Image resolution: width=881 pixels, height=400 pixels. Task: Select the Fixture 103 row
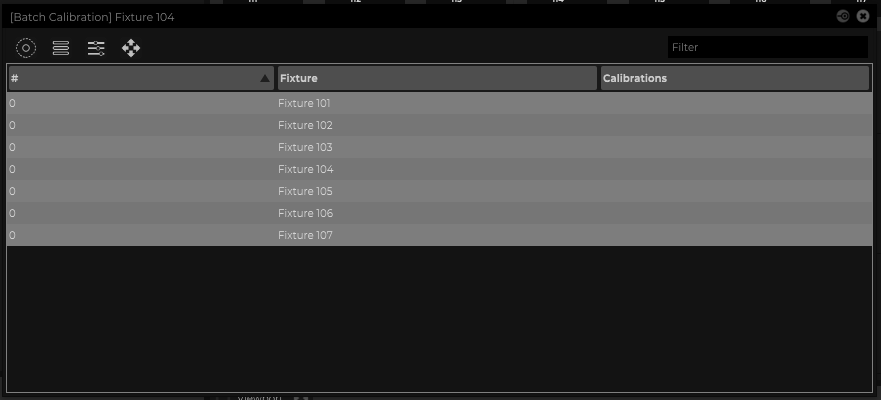[305, 147]
